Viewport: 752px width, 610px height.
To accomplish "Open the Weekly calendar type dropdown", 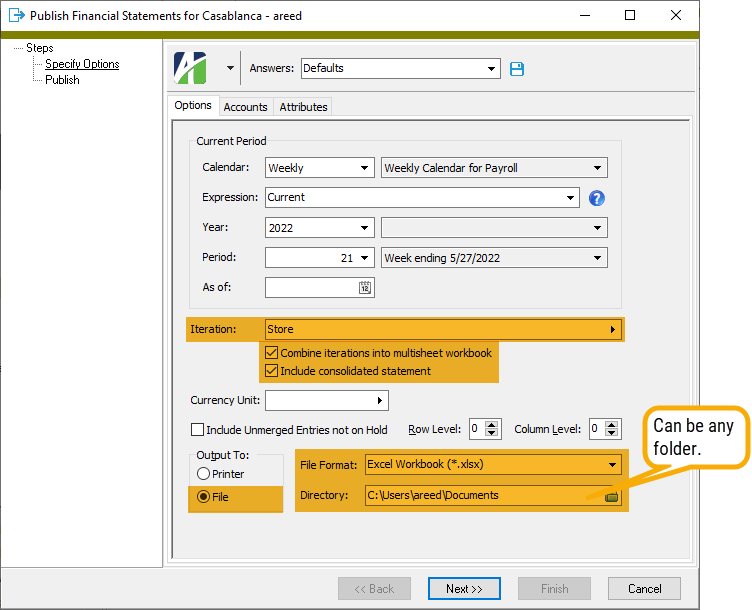I will coord(364,168).
